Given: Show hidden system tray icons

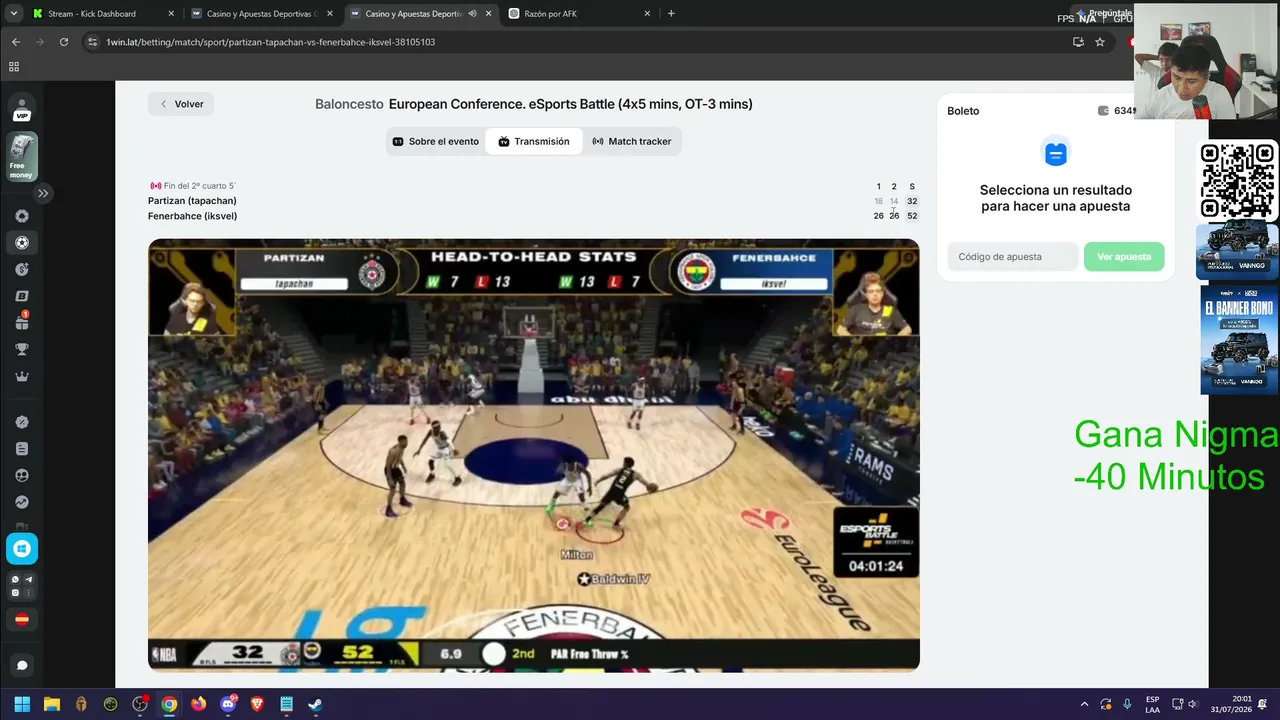Looking at the screenshot, I should [1084, 704].
